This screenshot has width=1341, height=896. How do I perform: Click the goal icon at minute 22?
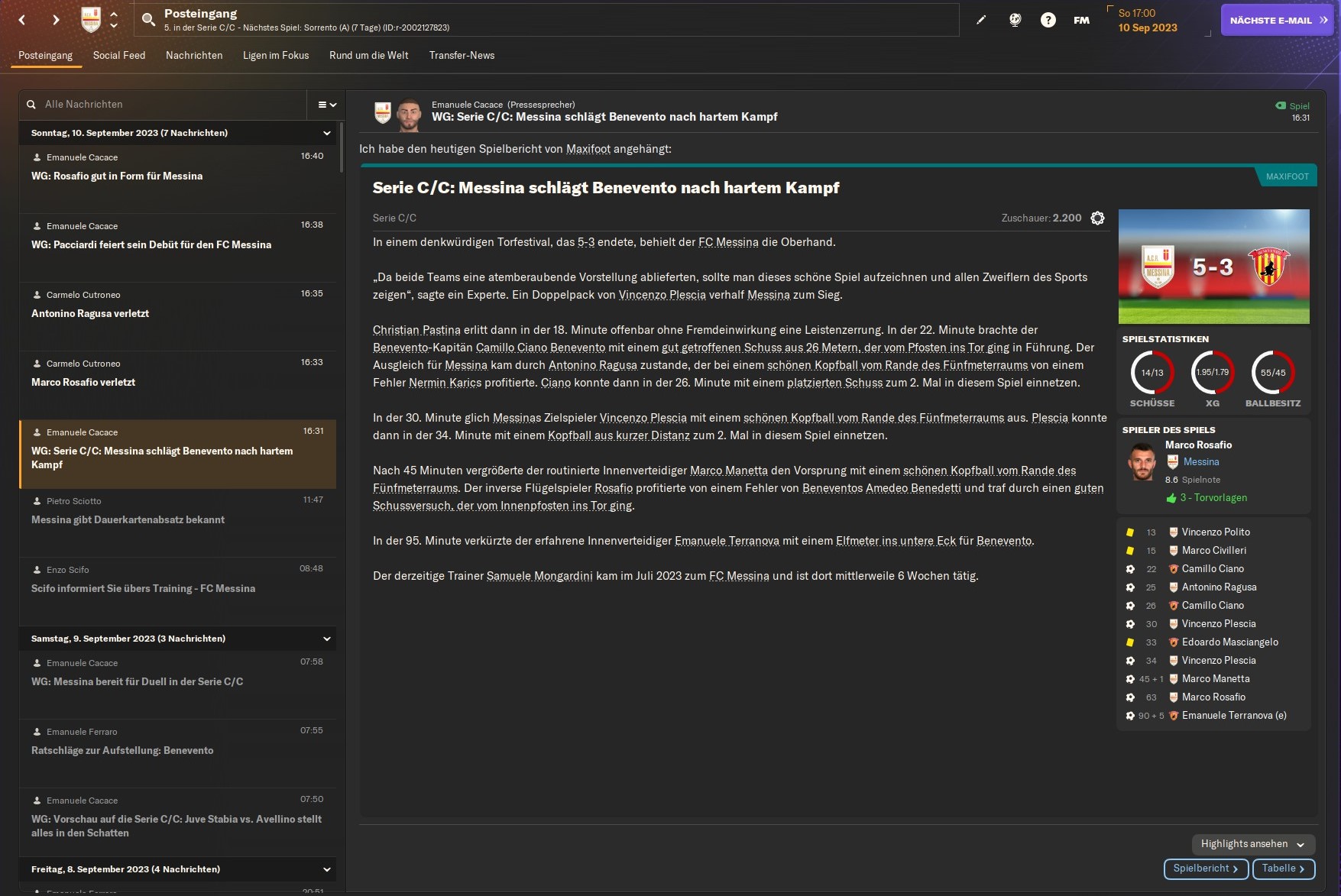pos(1130,569)
